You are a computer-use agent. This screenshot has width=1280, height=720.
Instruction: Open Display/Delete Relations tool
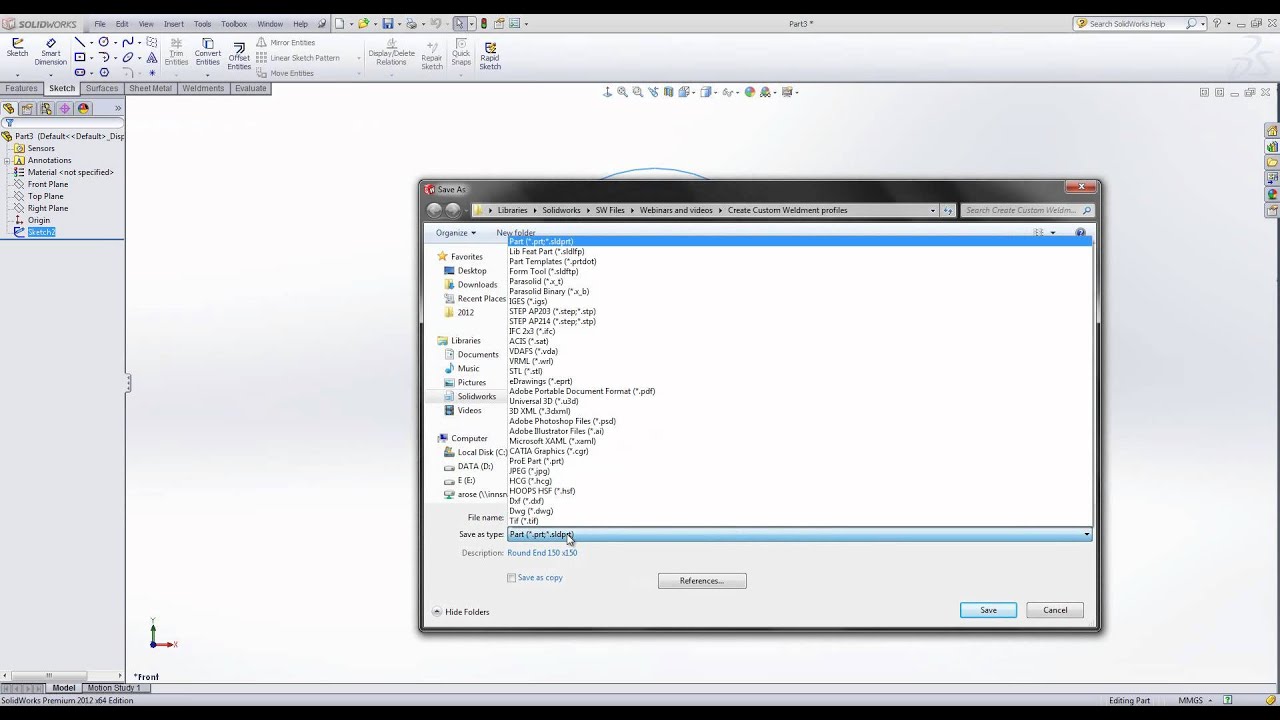391,52
